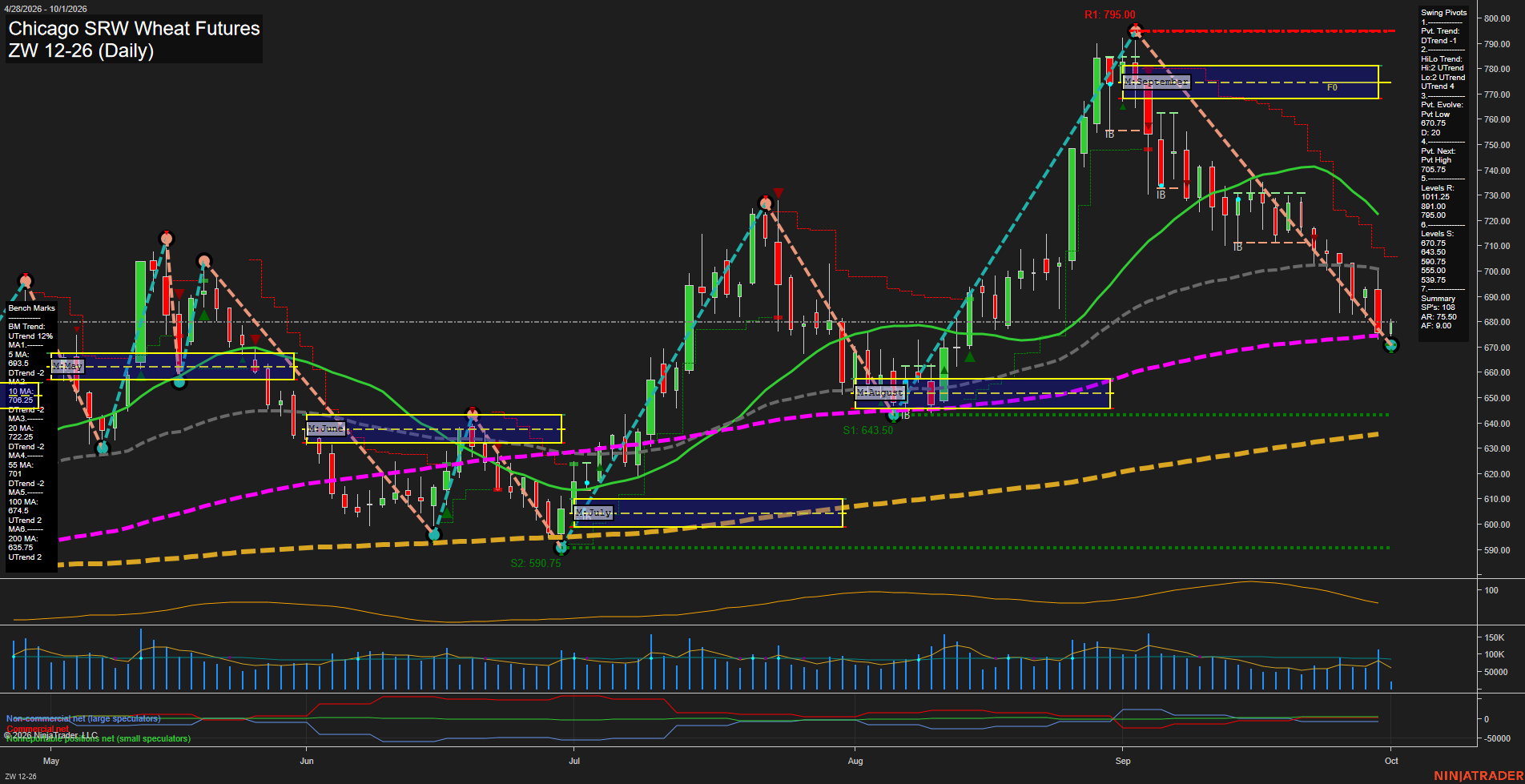
Task: Click the AR: 75.50 summary value
Action: pyautogui.click(x=1439, y=317)
